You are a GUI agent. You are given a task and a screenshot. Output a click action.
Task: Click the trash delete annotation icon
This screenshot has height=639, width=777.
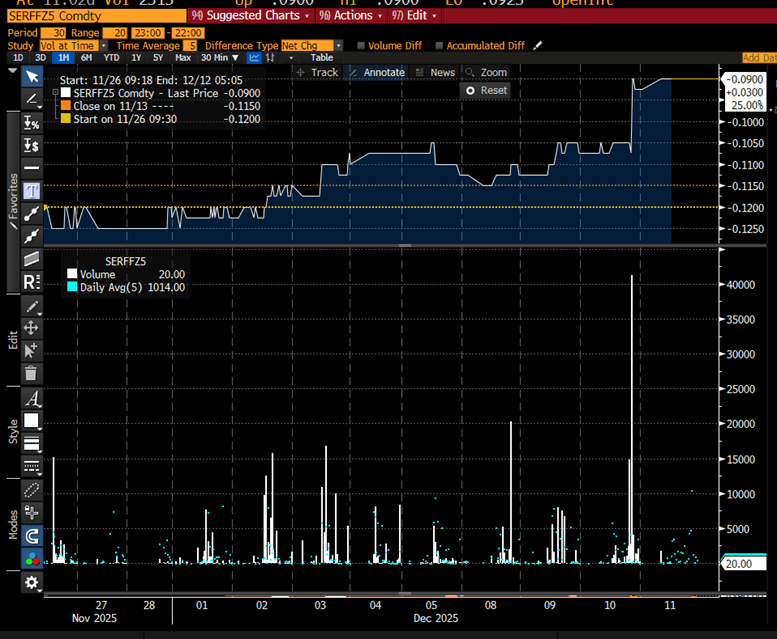pos(31,373)
